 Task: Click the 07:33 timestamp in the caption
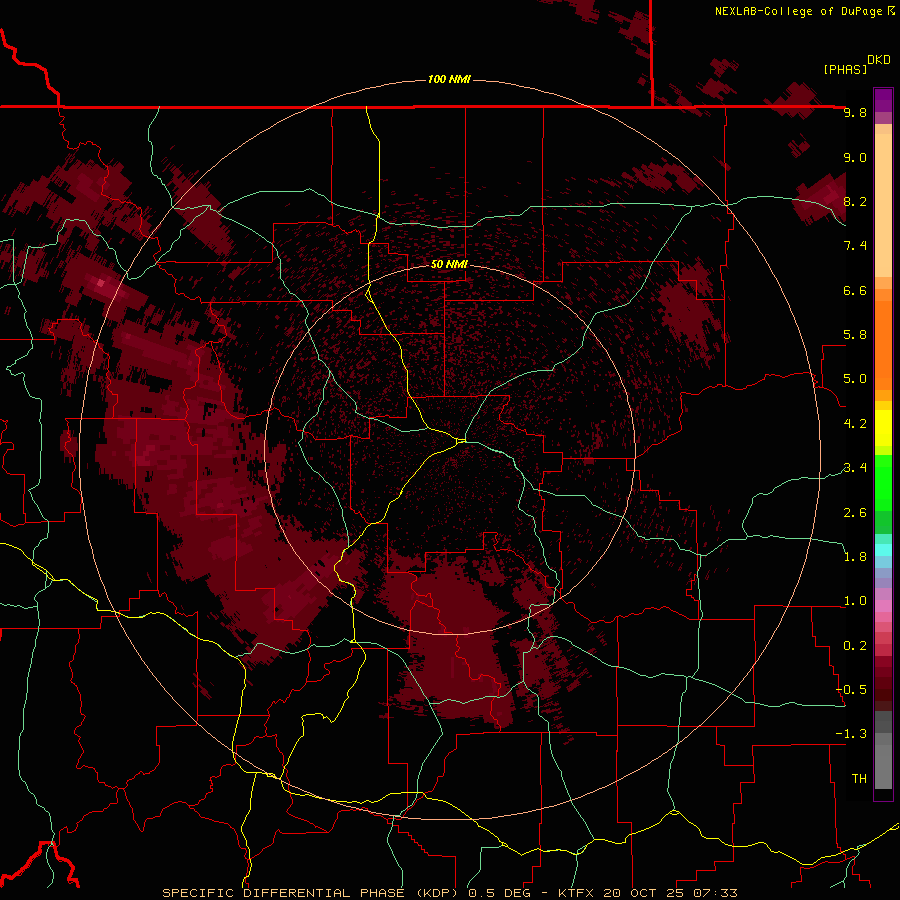[715, 893]
